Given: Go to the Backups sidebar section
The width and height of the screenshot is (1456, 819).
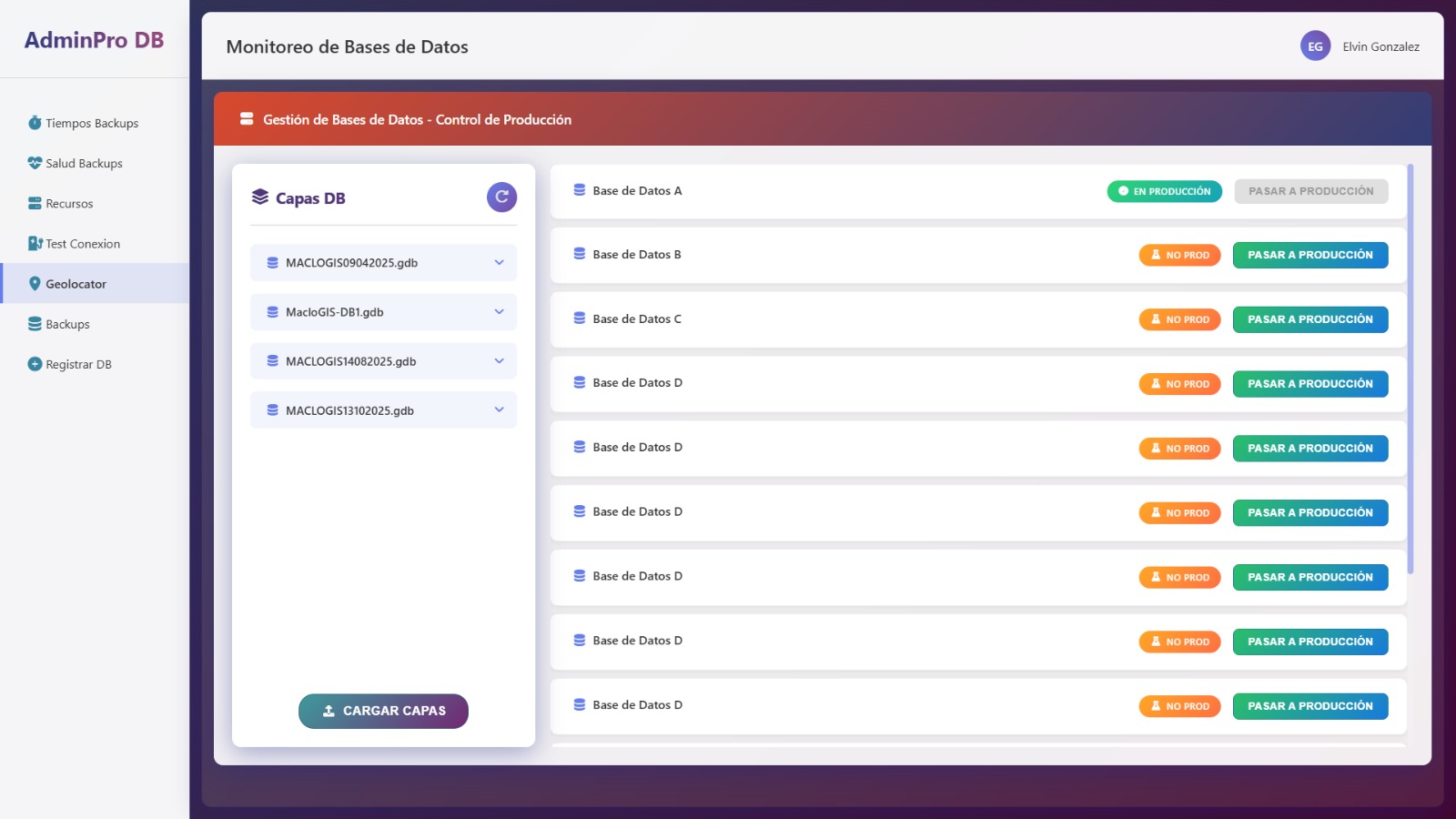Looking at the screenshot, I should click(x=67, y=324).
